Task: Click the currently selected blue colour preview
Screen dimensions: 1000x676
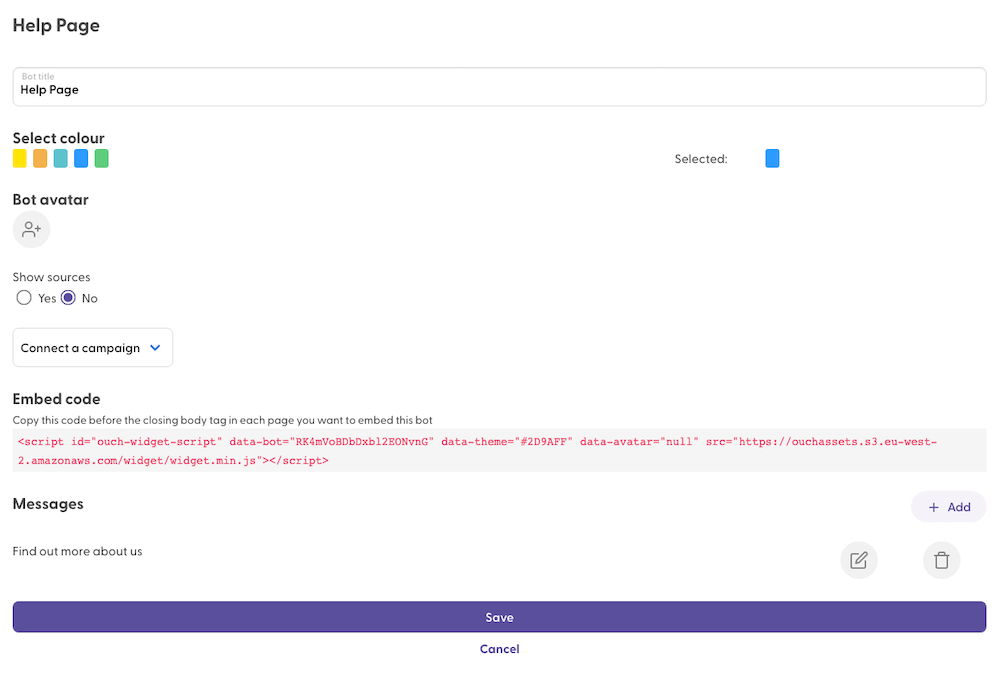Action: 772,158
